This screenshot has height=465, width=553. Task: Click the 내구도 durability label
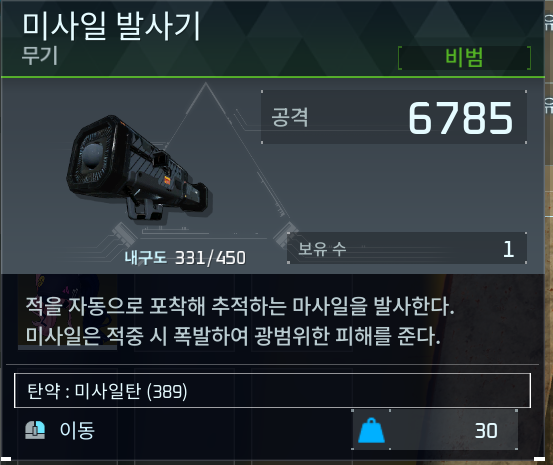coord(146,258)
